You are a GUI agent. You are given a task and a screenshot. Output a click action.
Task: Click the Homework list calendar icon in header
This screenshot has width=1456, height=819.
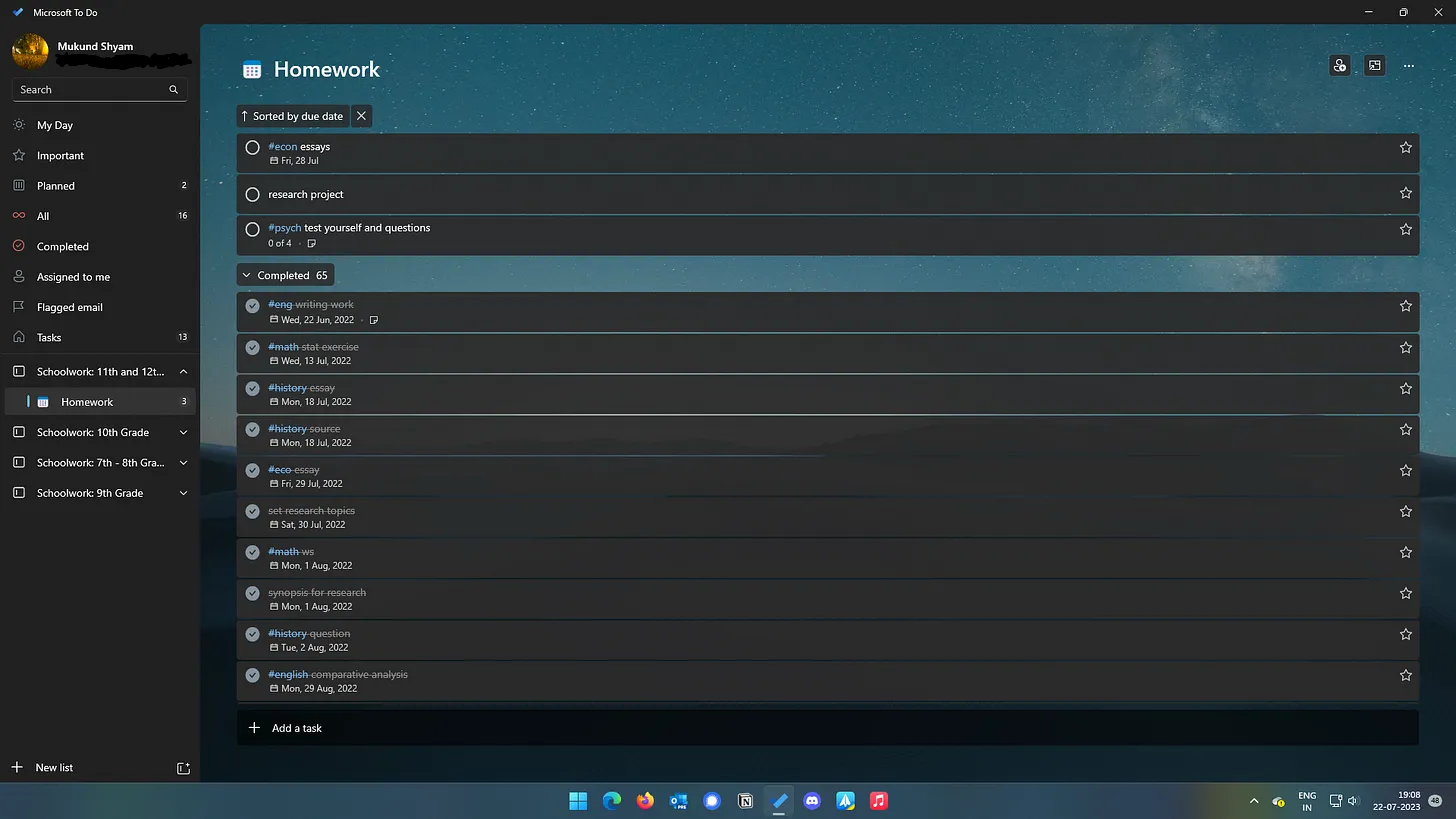252,70
